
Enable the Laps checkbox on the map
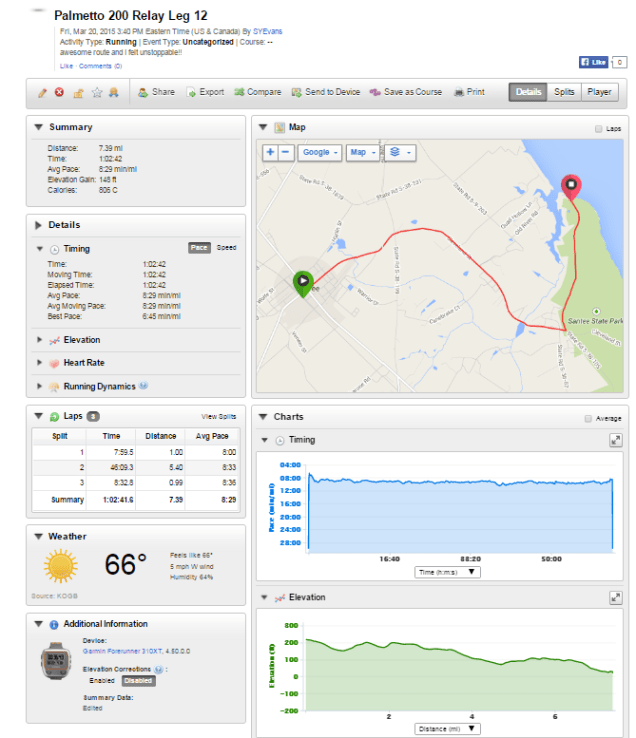598,129
